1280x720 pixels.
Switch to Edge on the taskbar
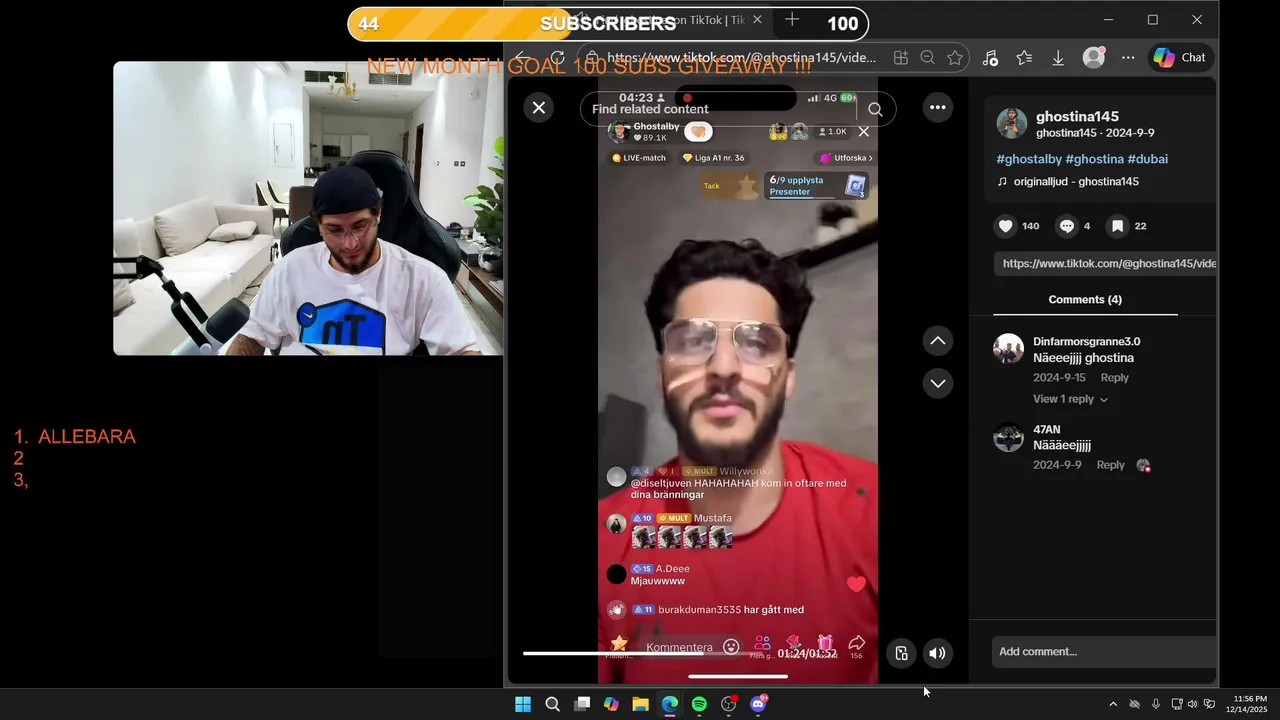coord(670,704)
